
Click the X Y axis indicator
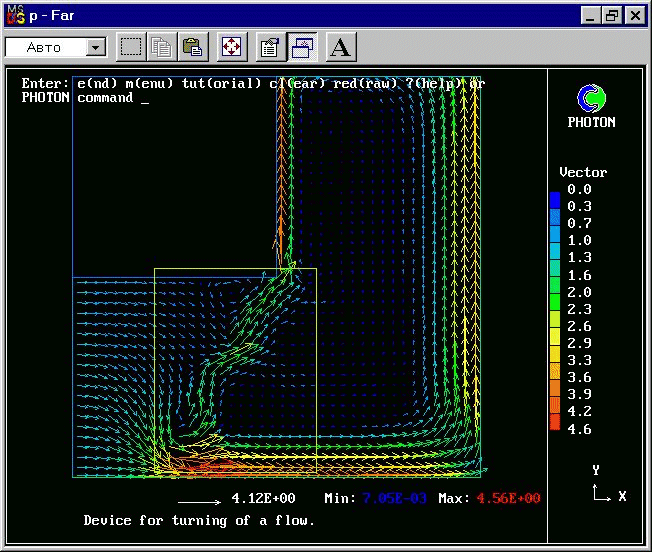609,484
